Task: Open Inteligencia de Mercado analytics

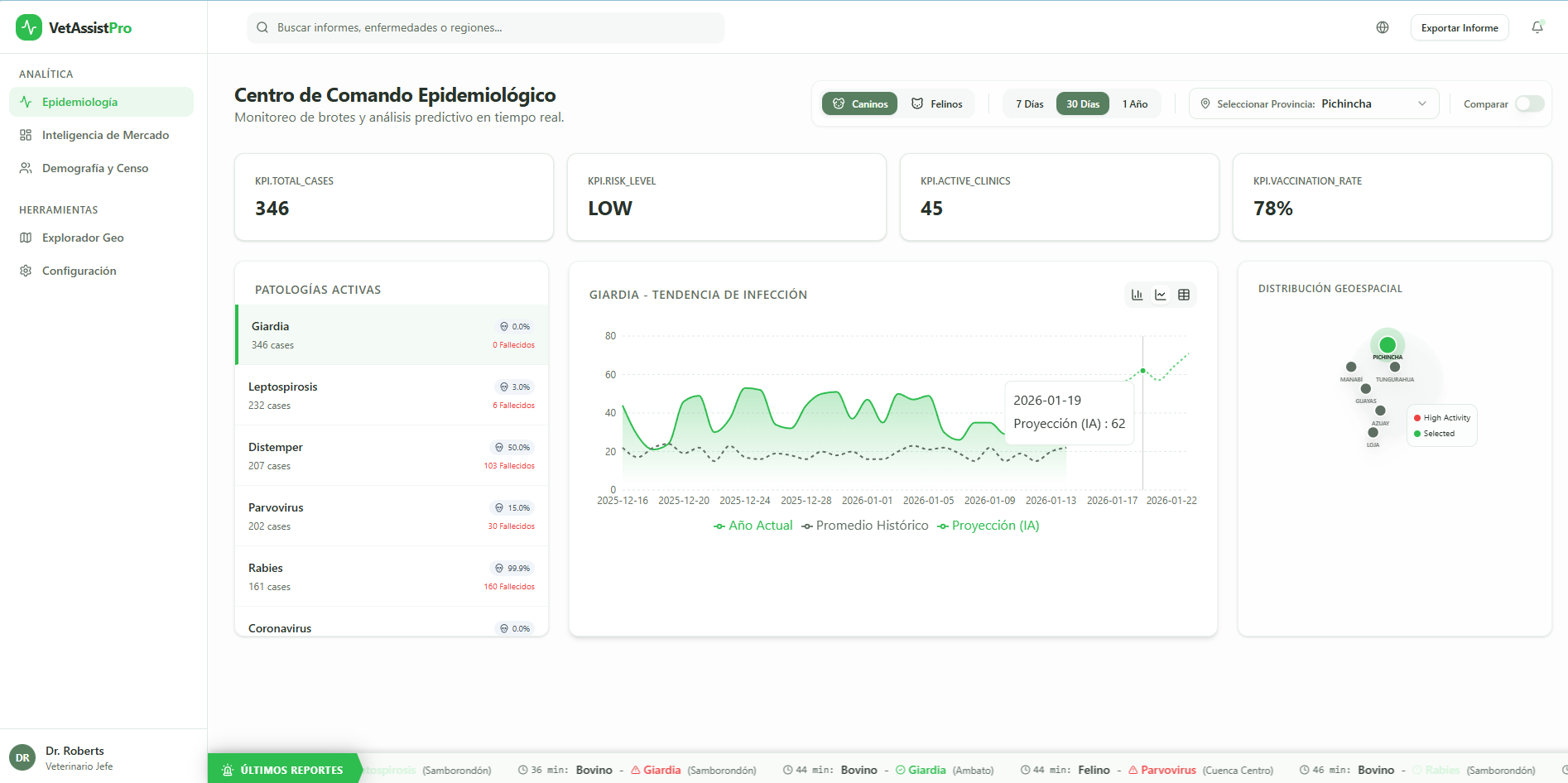Action: pyautogui.click(x=105, y=135)
